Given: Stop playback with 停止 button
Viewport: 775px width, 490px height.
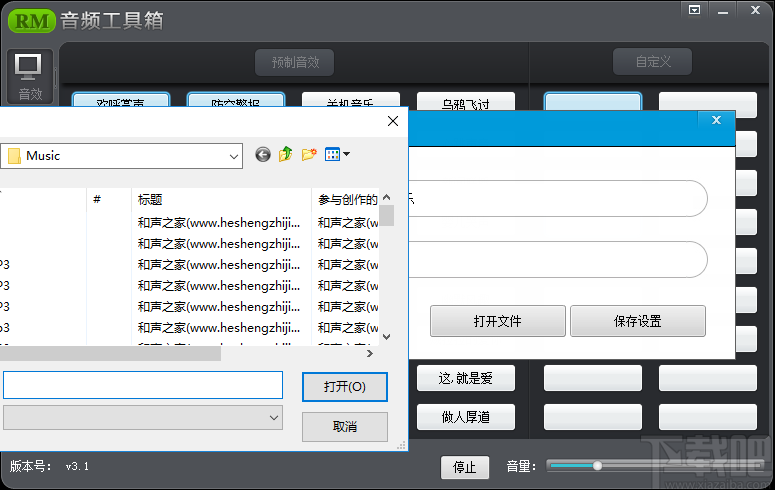Looking at the screenshot, I should pos(465,467).
